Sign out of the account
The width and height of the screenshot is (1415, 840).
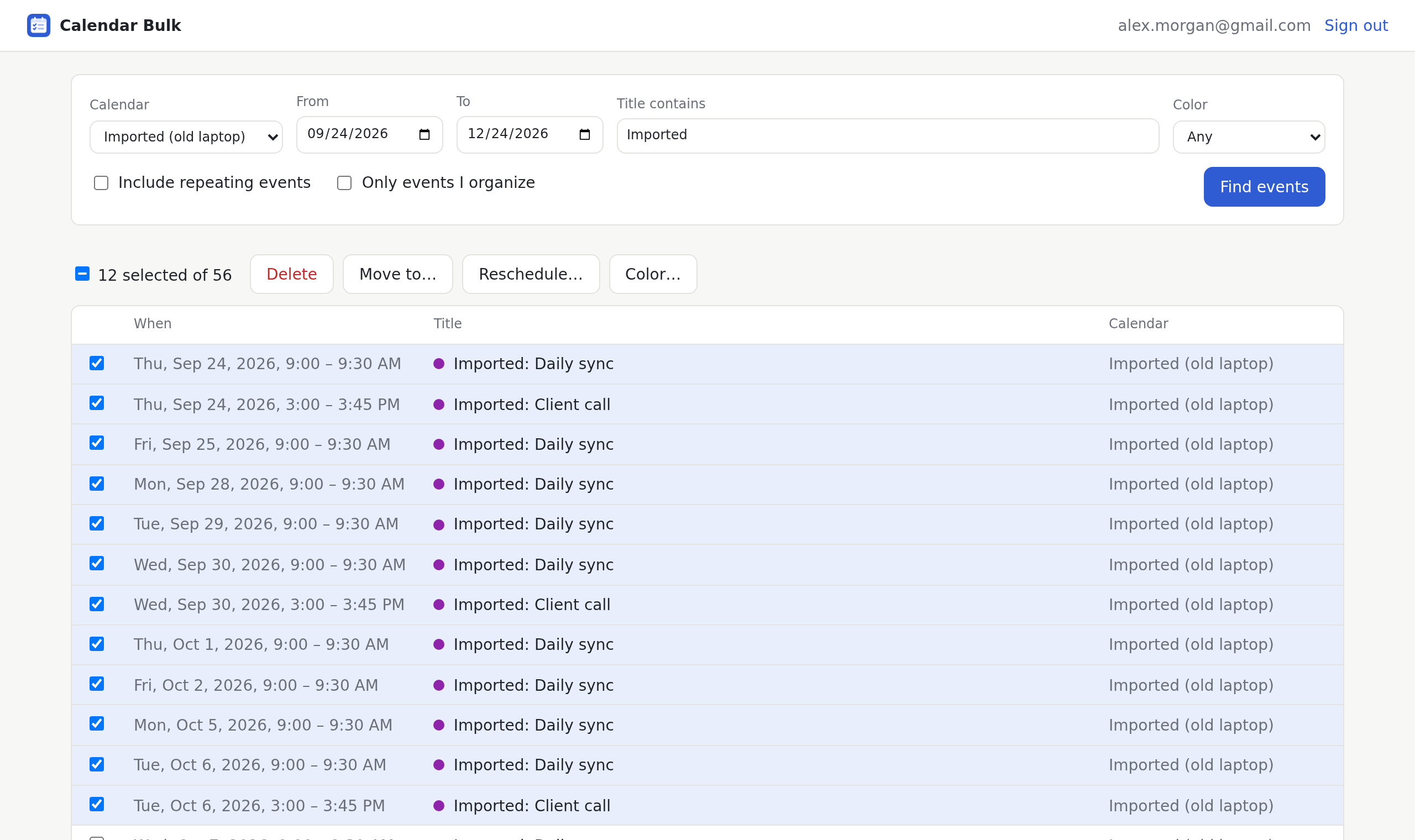[1356, 25]
